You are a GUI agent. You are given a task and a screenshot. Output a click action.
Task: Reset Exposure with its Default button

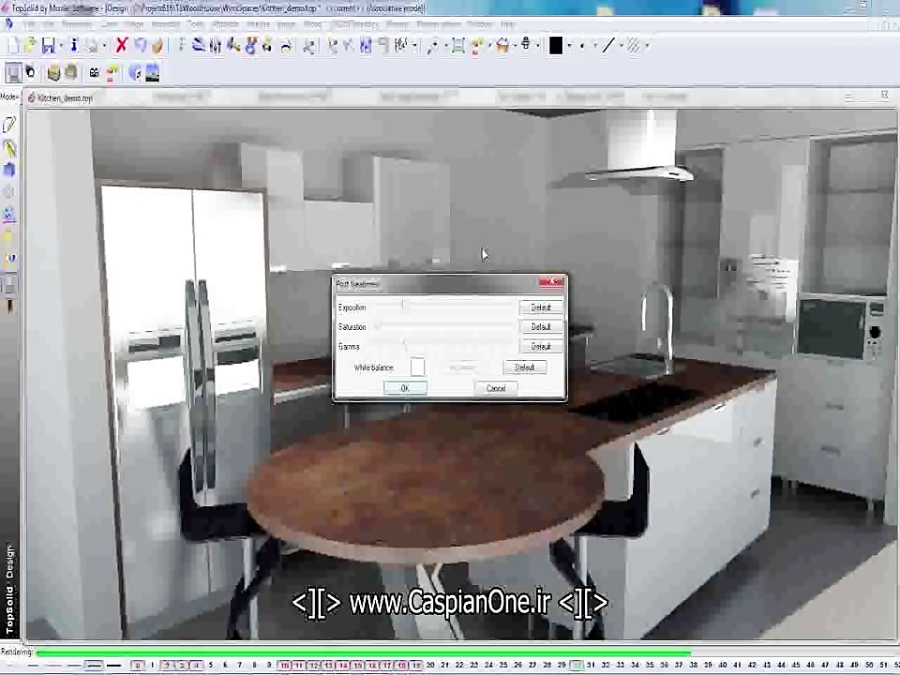(541, 308)
